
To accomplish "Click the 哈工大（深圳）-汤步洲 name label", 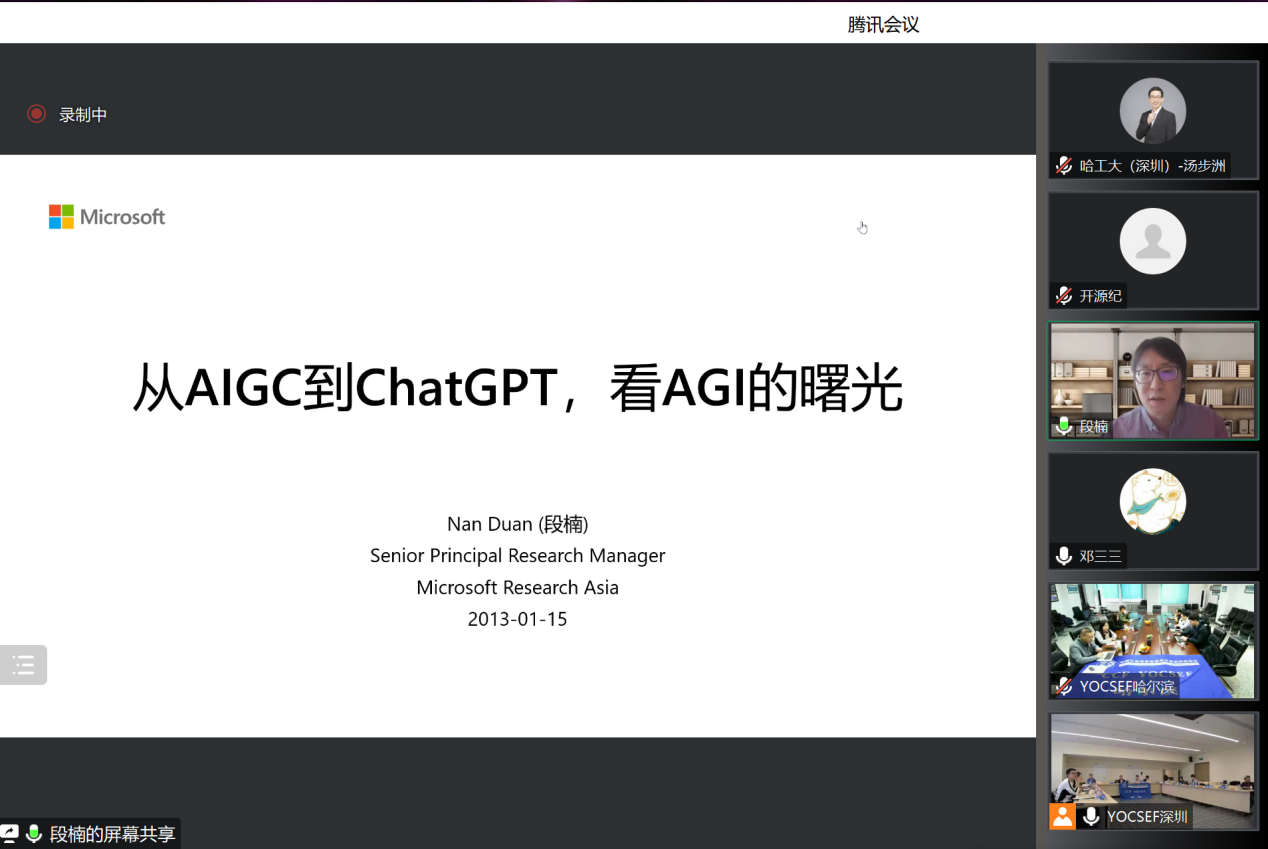I will pos(1153,166).
